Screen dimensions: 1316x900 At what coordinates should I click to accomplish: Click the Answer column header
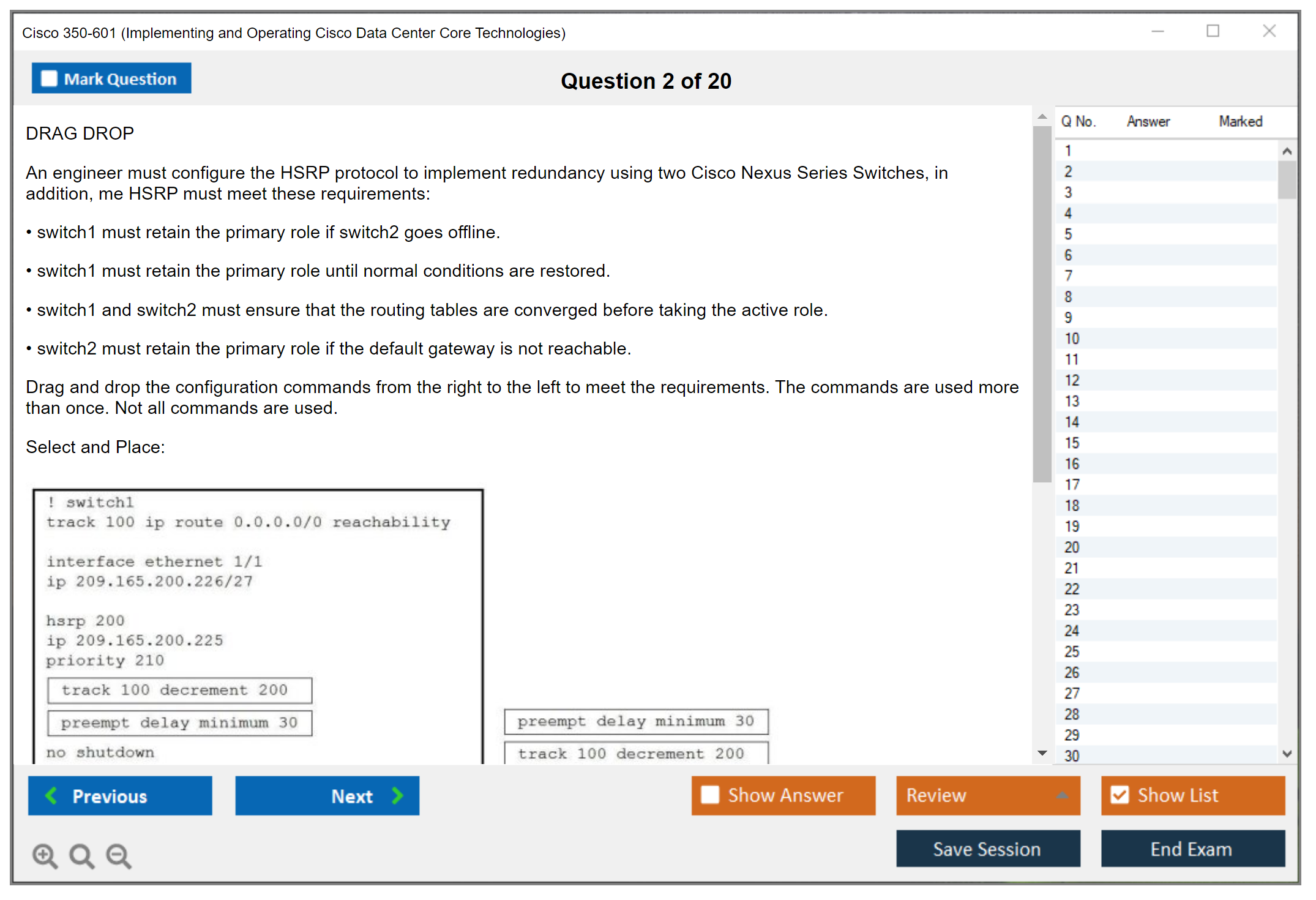coord(1148,121)
